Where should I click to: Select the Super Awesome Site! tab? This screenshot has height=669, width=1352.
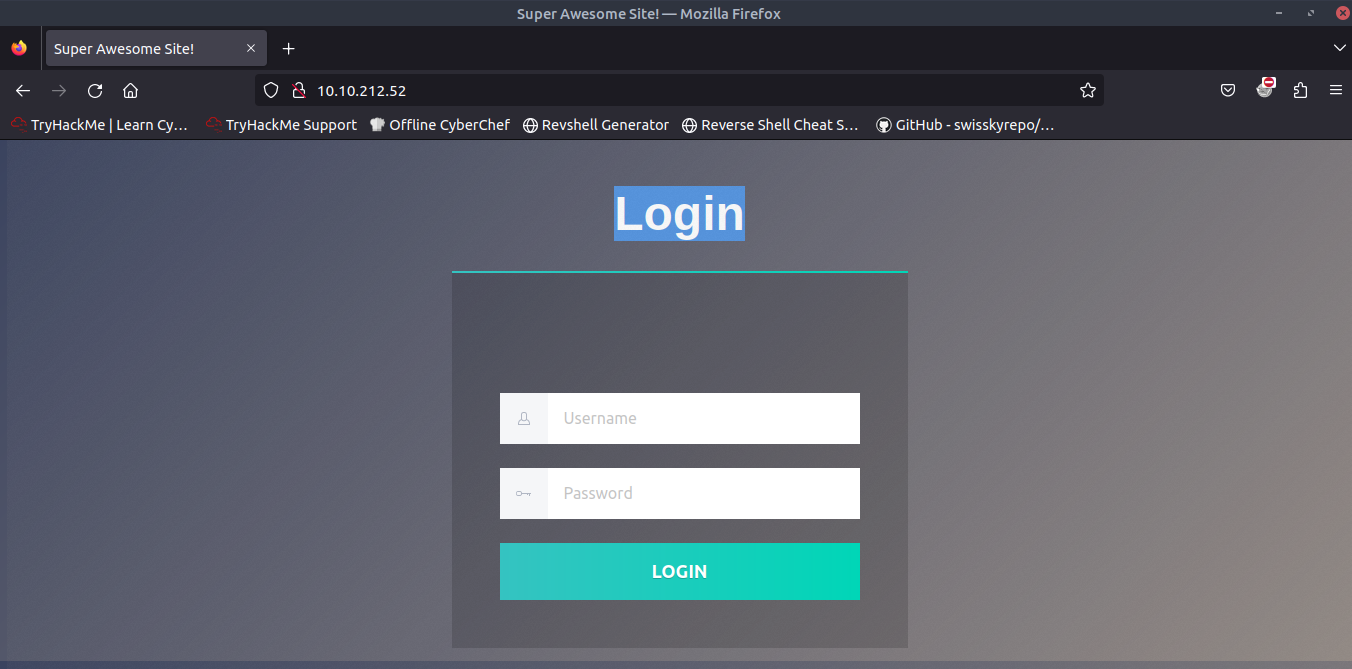point(156,48)
